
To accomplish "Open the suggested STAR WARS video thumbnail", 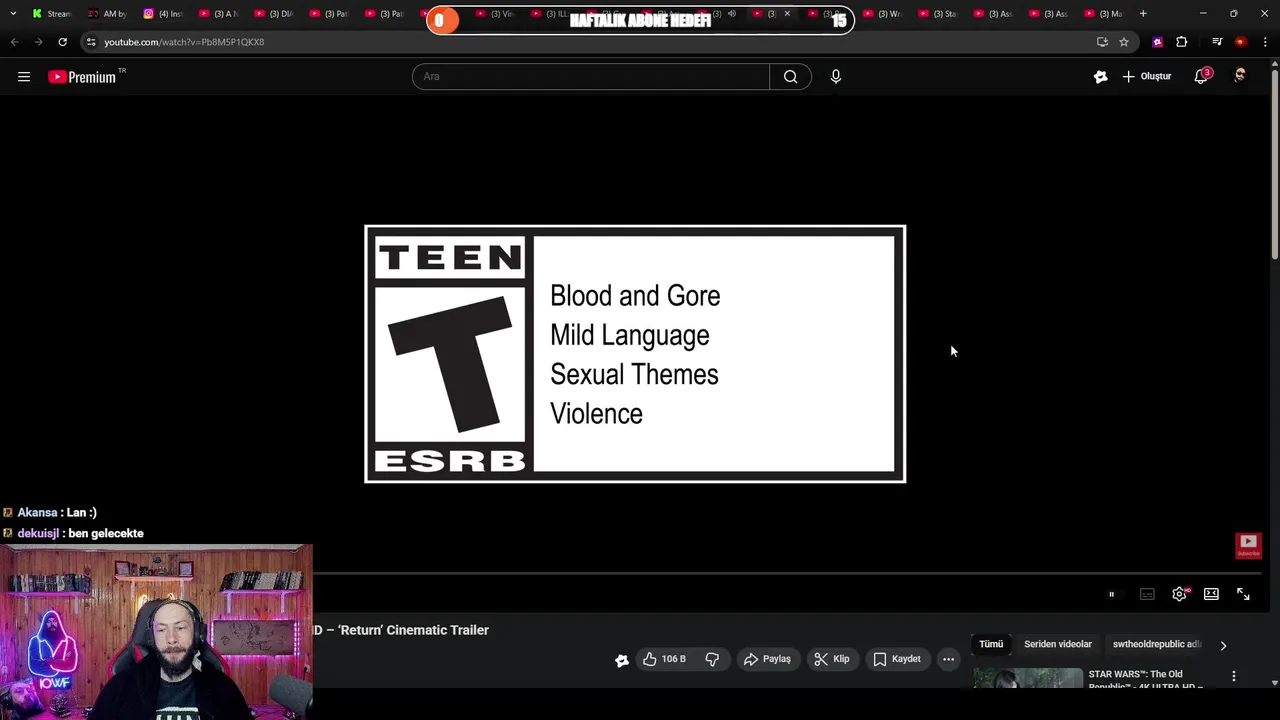I will [1028, 678].
